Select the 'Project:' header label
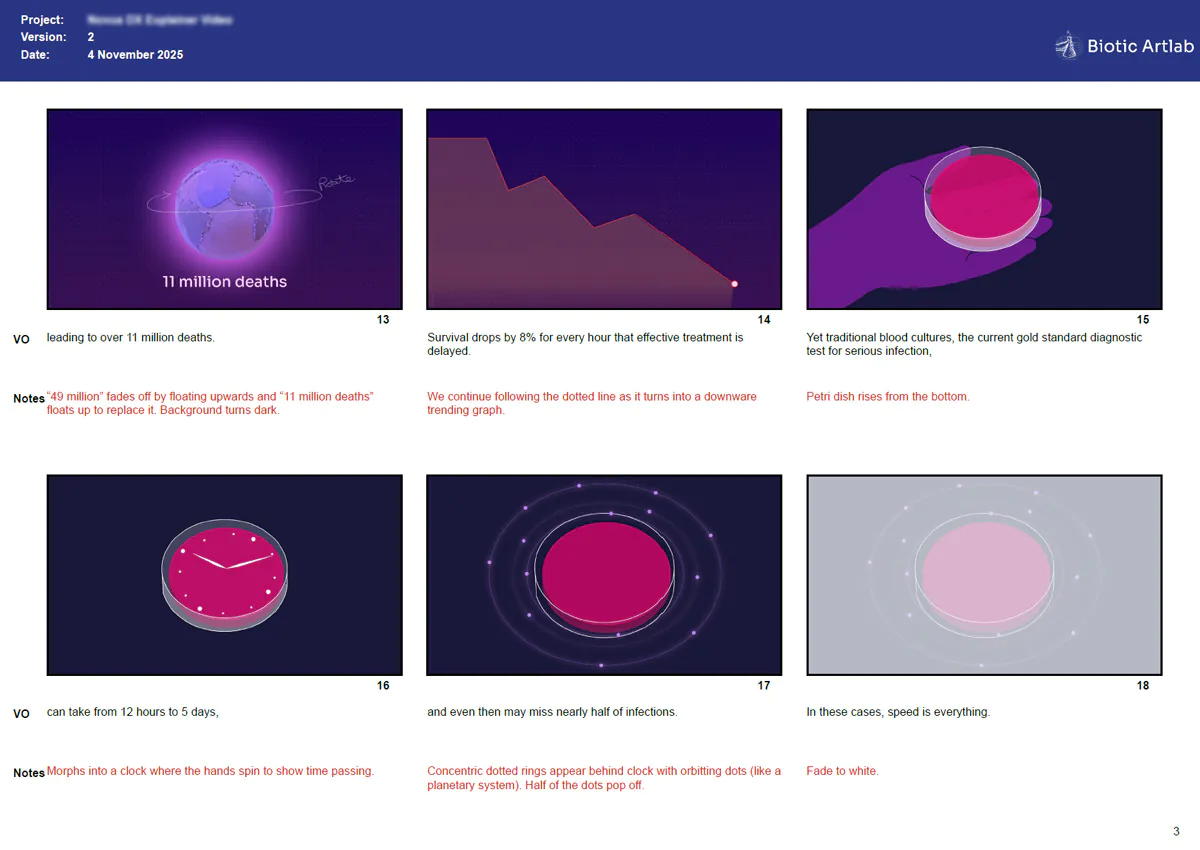 (x=42, y=20)
